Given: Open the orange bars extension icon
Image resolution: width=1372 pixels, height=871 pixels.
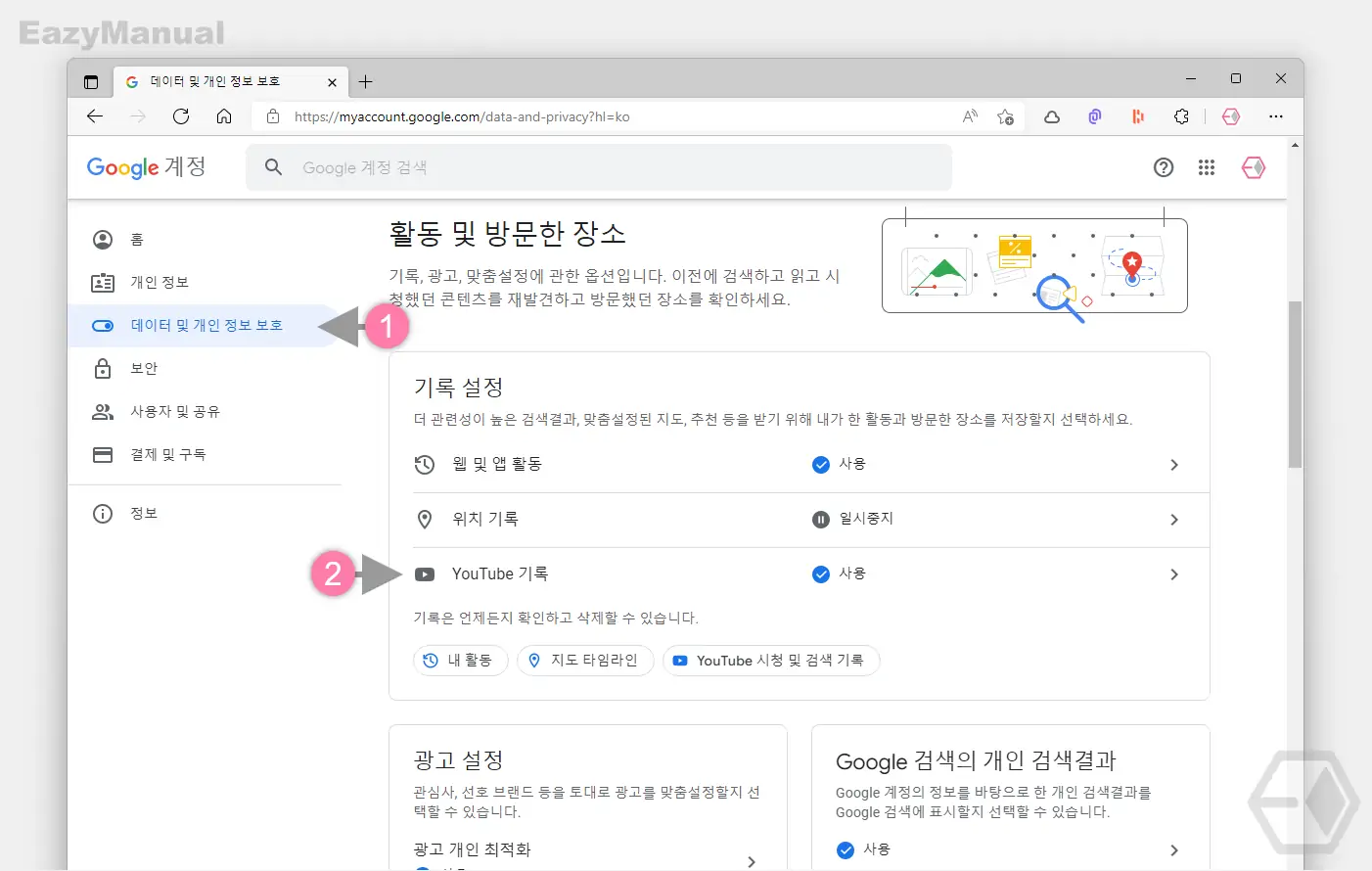Looking at the screenshot, I should click(x=1138, y=116).
